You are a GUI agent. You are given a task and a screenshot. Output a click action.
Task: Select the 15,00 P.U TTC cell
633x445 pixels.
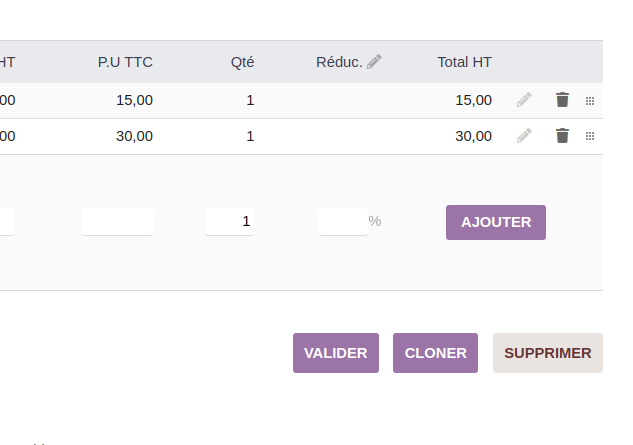pyautogui.click(x=134, y=100)
